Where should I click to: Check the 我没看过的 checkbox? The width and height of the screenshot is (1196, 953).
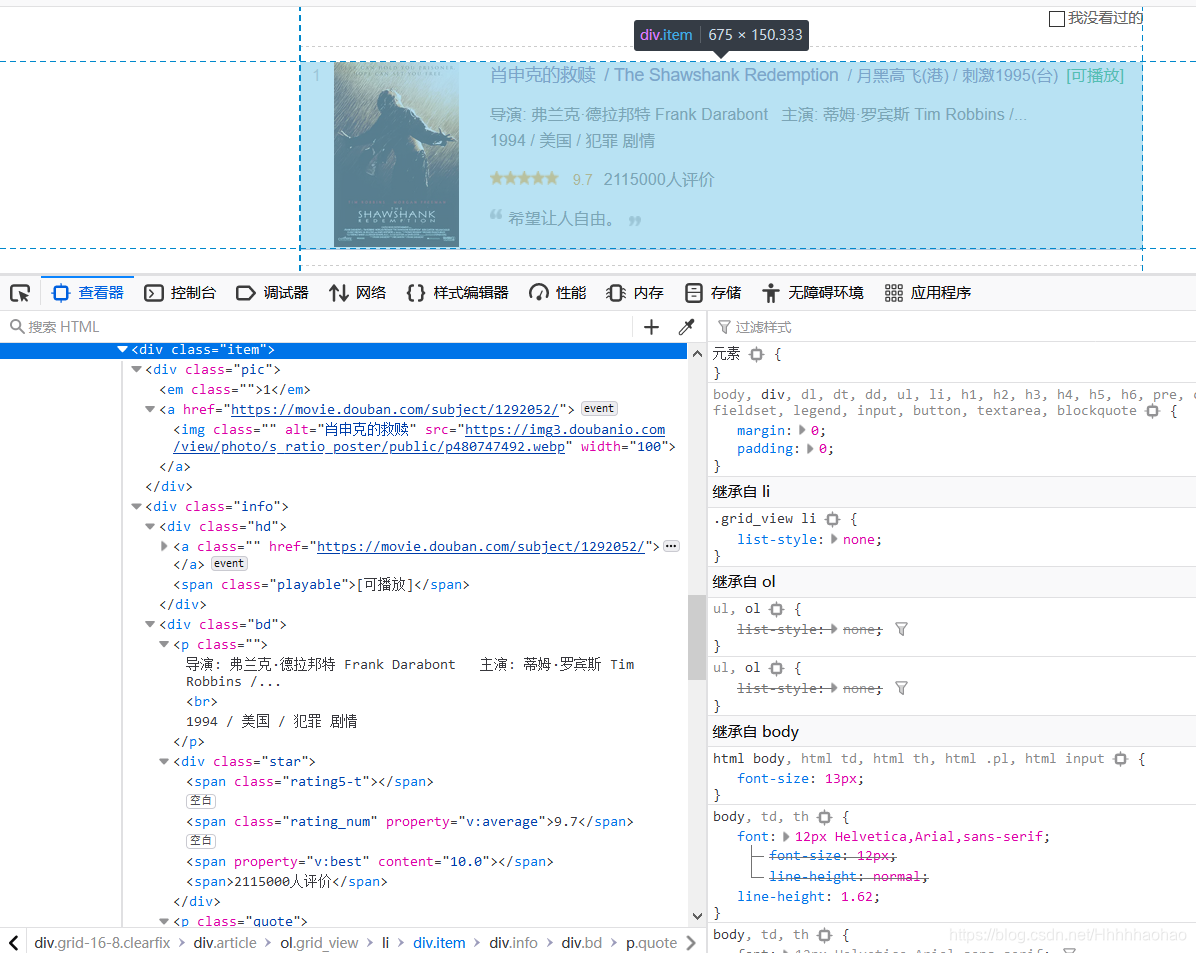(1056, 19)
